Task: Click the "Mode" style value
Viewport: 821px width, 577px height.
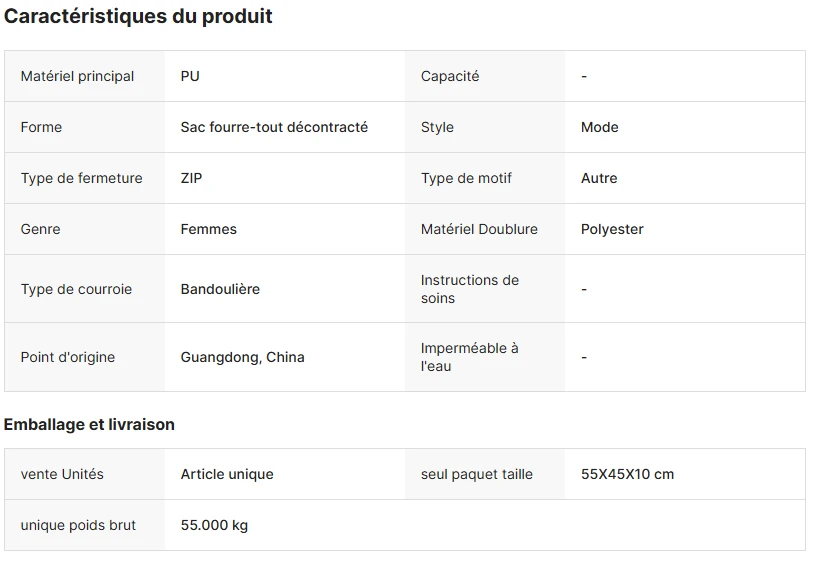Action: click(x=600, y=127)
